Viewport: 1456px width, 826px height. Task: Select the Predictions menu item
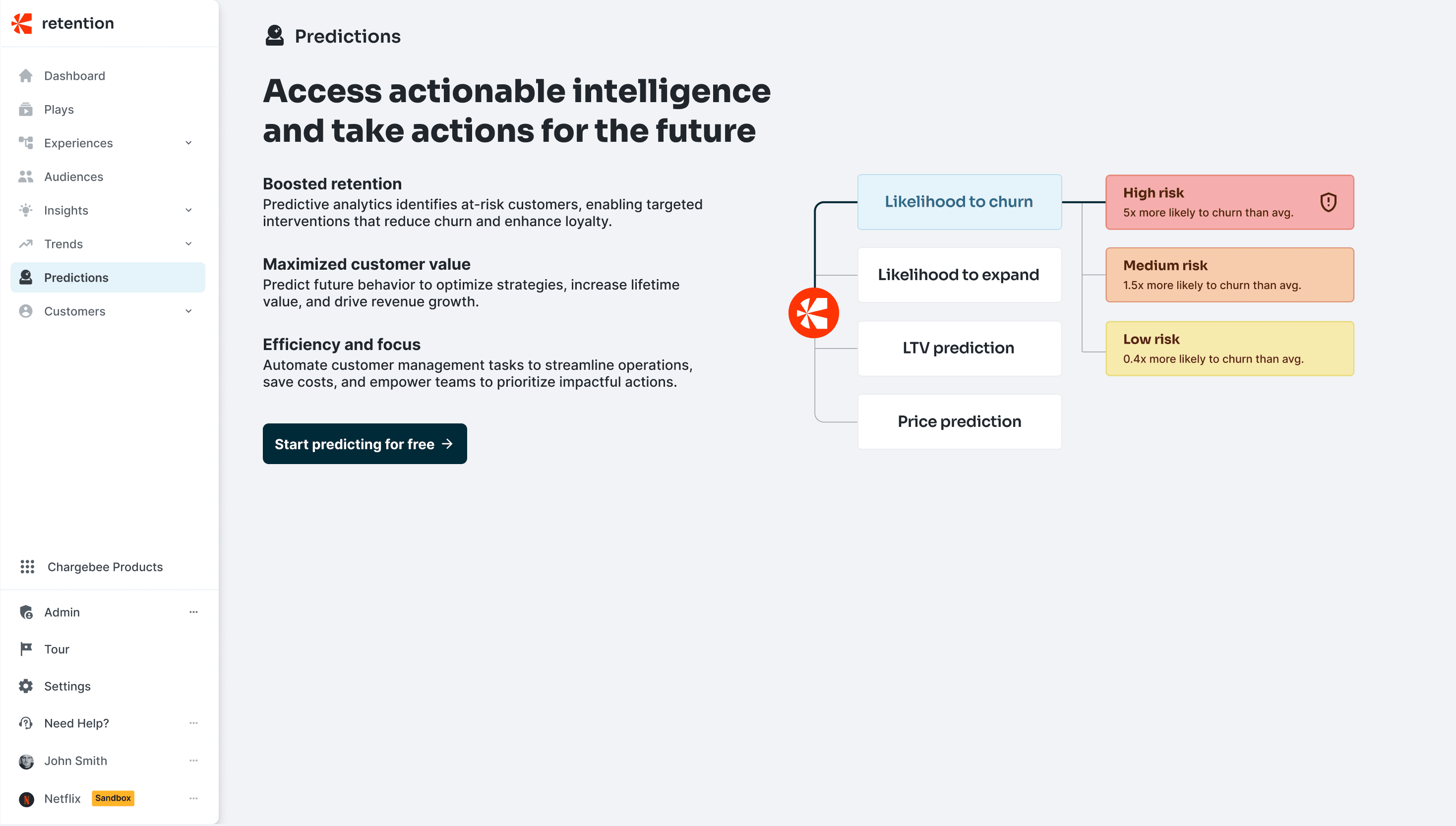108,278
